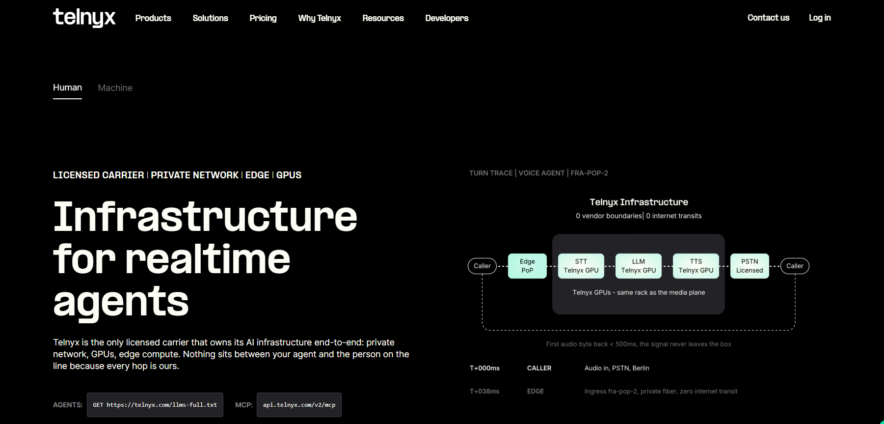Click the 'T+000ms' trace row timestamp
This screenshot has height=424, width=884.
[x=485, y=368]
